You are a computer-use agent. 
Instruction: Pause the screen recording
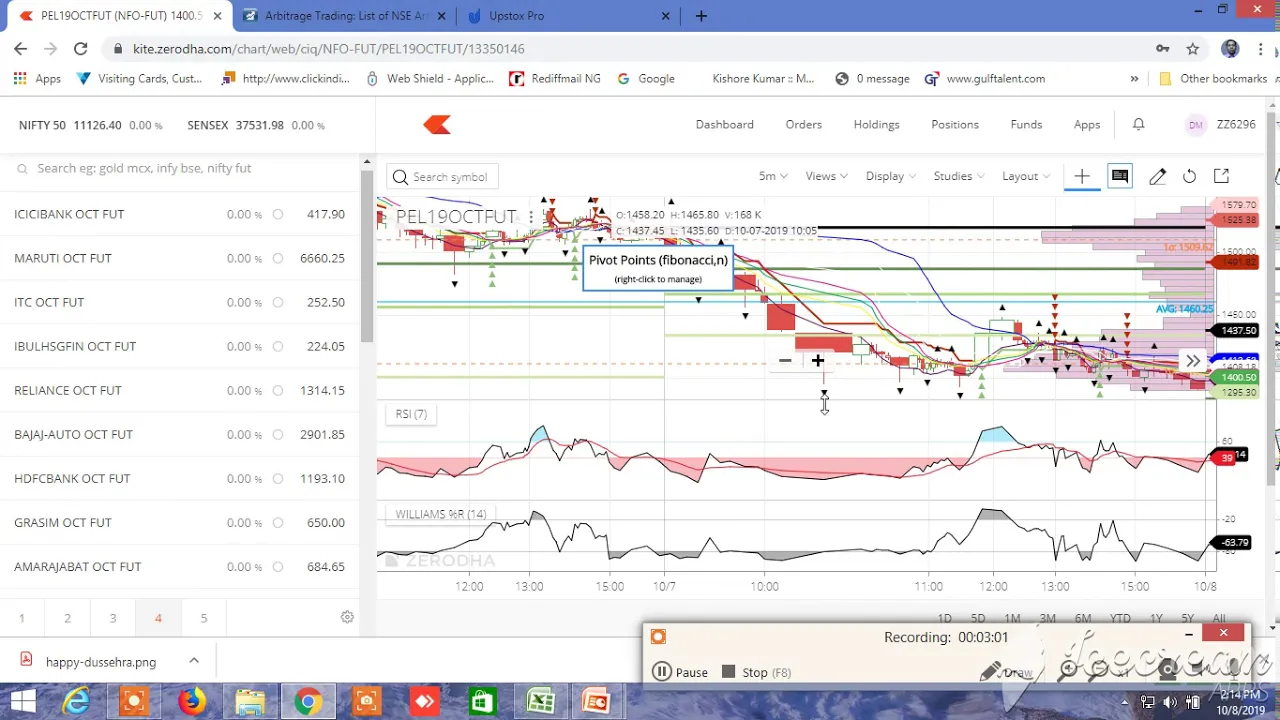[680, 672]
